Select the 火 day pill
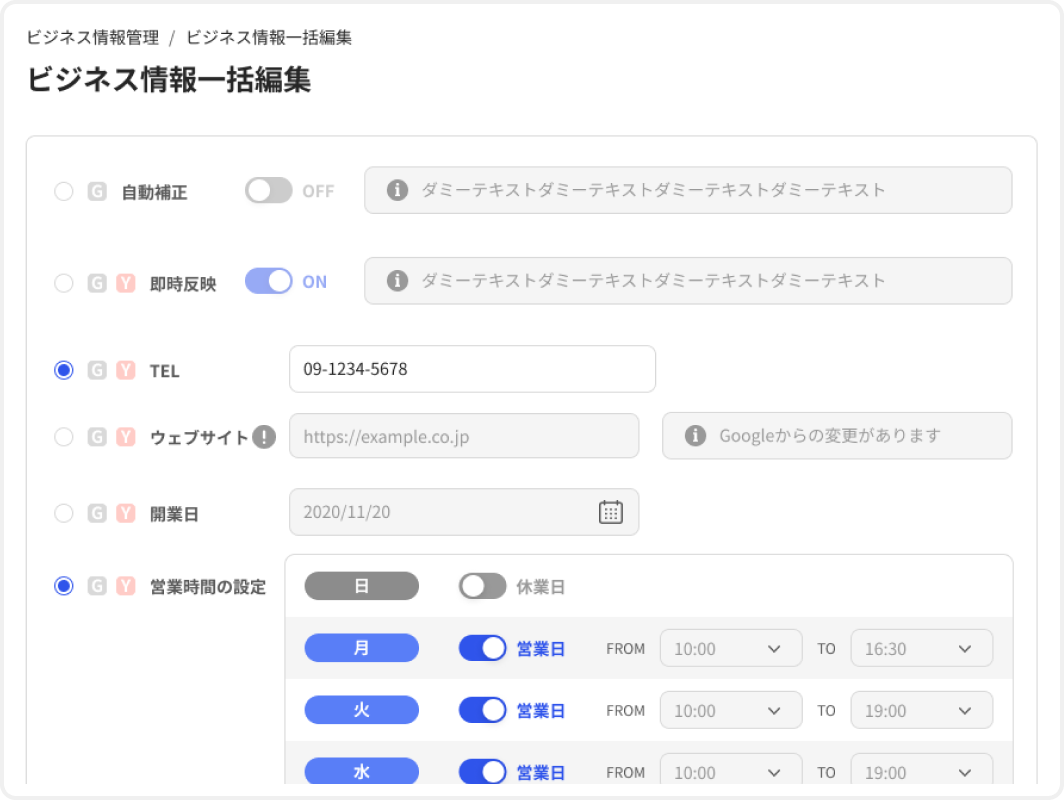 pyautogui.click(x=362, y=710)
